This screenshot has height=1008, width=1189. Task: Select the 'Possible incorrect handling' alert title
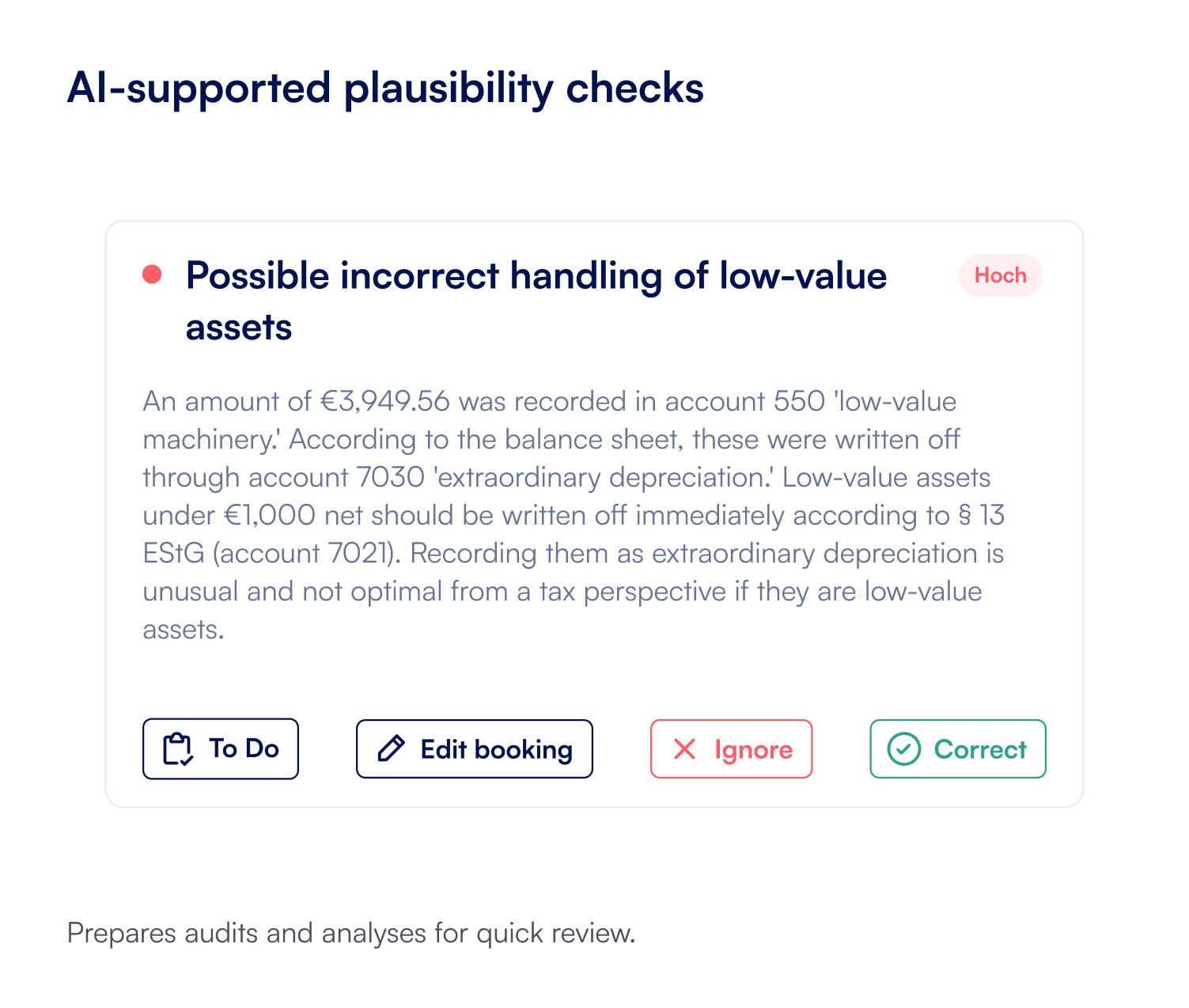(x=536, y=301)
